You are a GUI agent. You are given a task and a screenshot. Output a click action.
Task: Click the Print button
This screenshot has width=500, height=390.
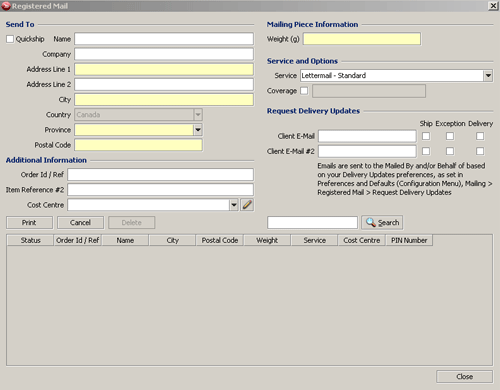[x=29, y=223]
